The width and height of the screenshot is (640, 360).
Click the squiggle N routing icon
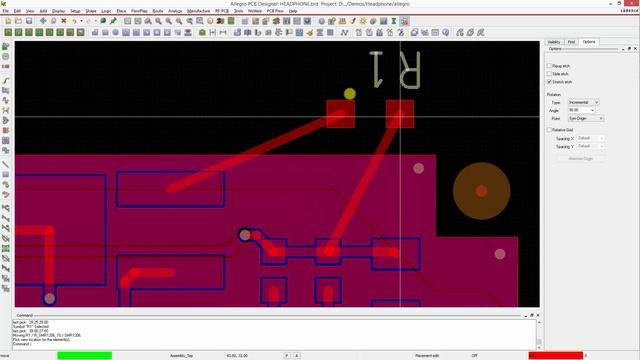pos(344,32)
